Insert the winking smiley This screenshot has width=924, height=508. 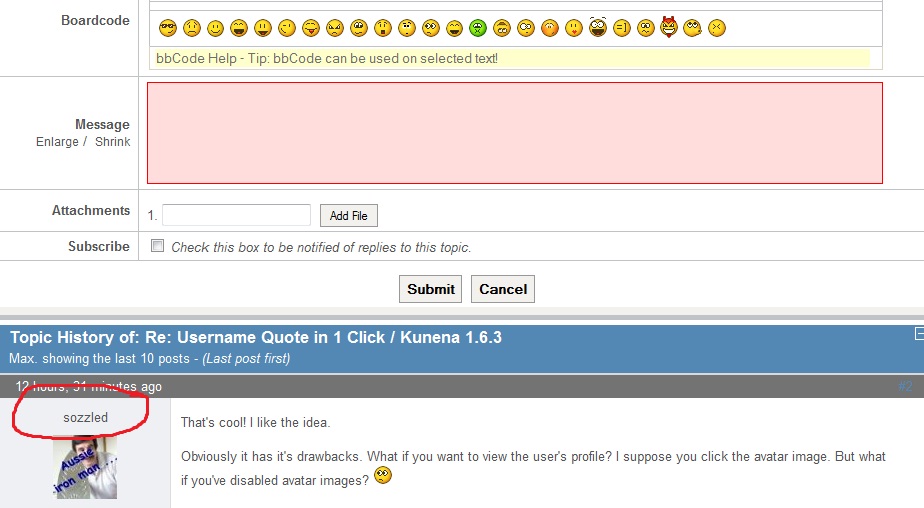click(x=287, y=28)
